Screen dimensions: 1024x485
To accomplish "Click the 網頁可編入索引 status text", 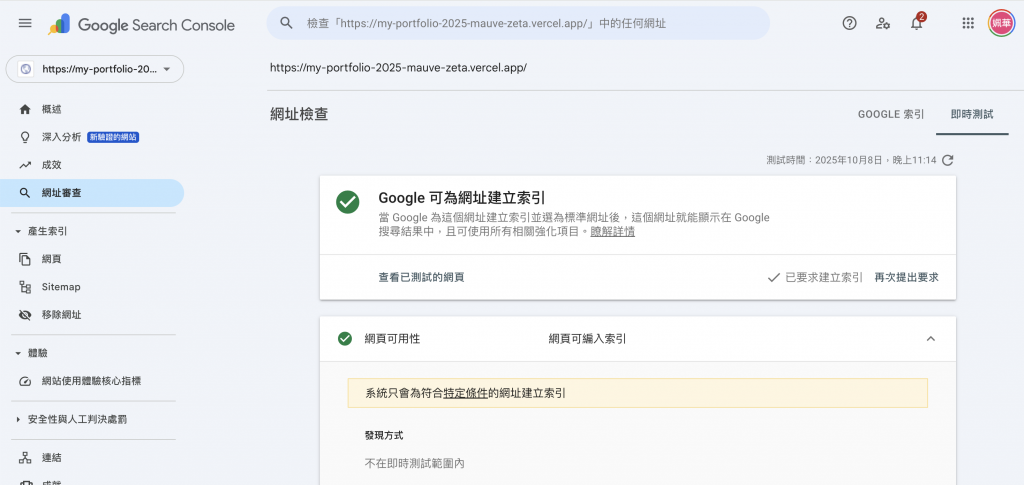I will coord(588,339).
